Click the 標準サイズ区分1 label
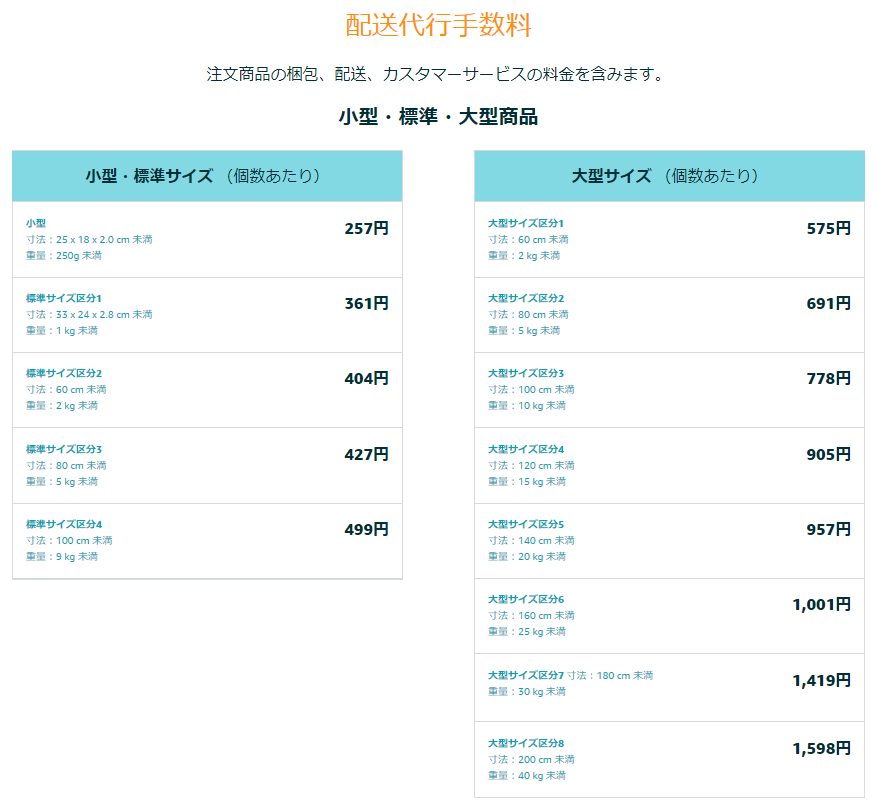879x811 pixels. coord(64,298)
